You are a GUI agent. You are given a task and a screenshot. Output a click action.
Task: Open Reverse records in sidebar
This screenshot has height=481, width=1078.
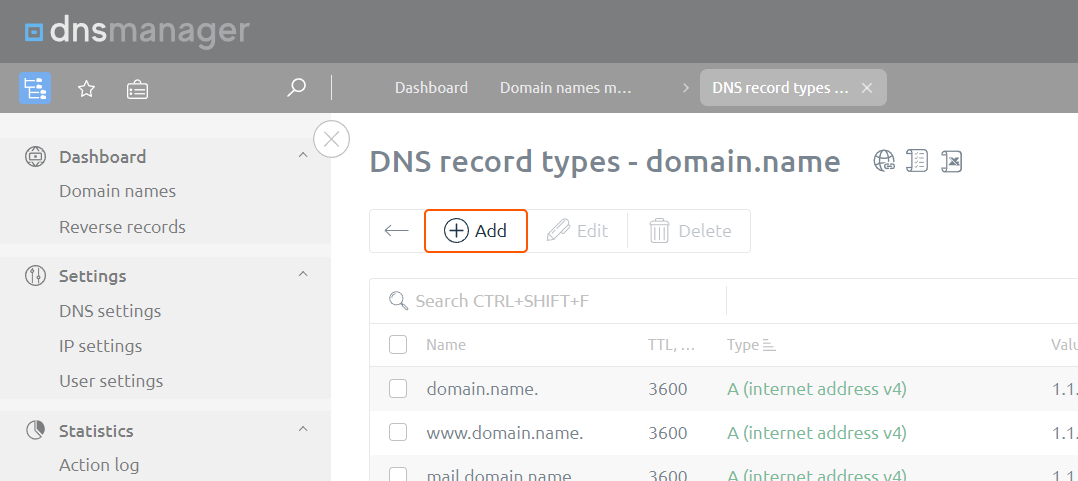pos(122,227)
